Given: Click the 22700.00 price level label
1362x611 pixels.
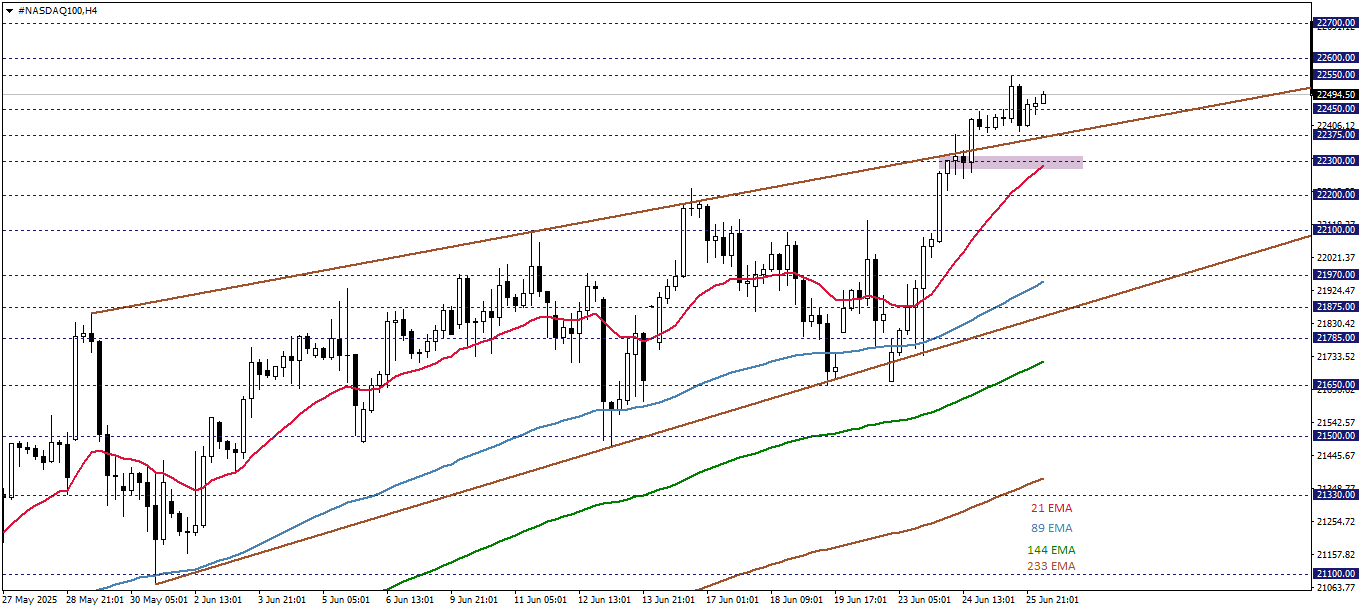Looking at the screenshot, I should [x=1336, y=22].
